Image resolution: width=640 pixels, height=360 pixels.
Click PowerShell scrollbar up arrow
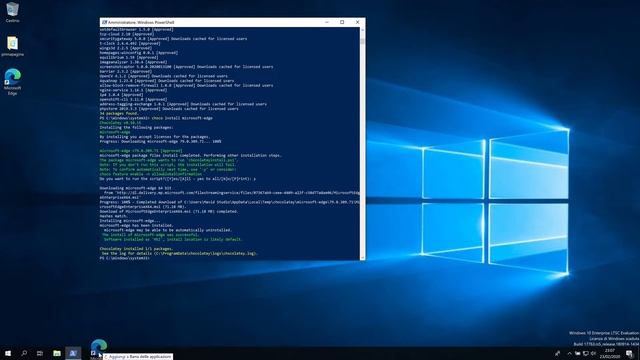362,30
